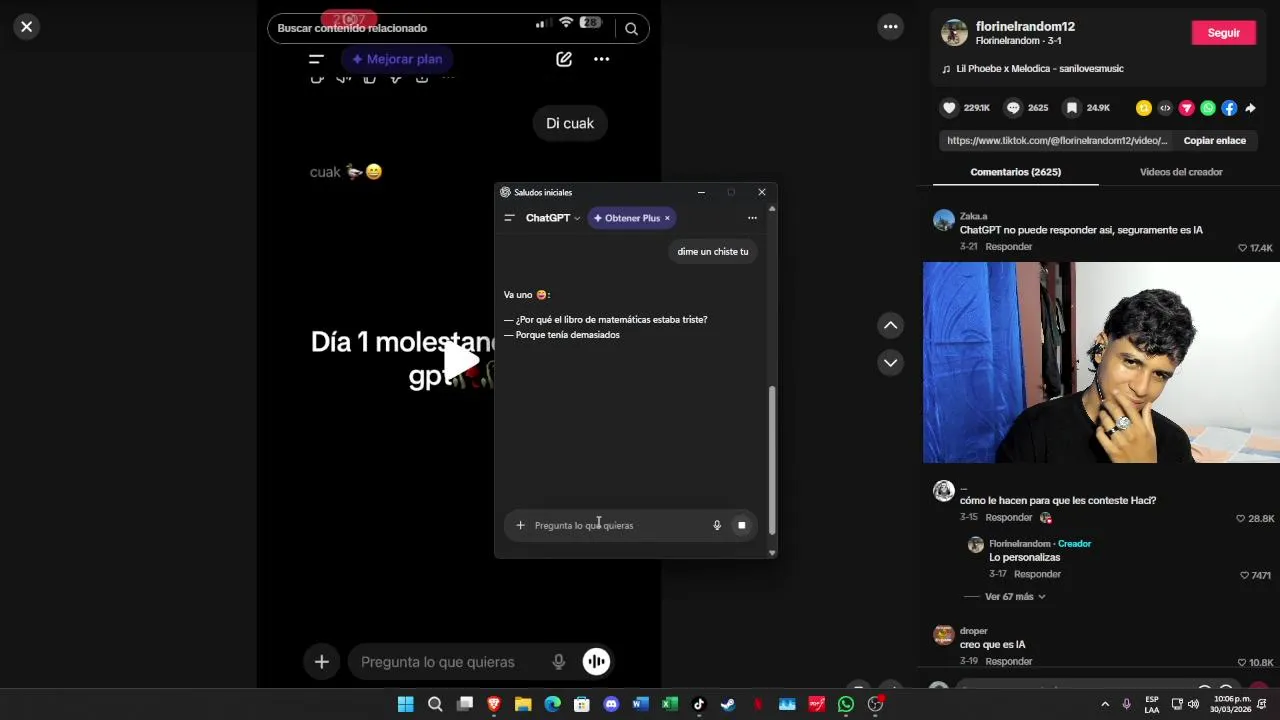Save video with bookmark icon
The image size is (1280, 720).
(x=1072, y=108)
